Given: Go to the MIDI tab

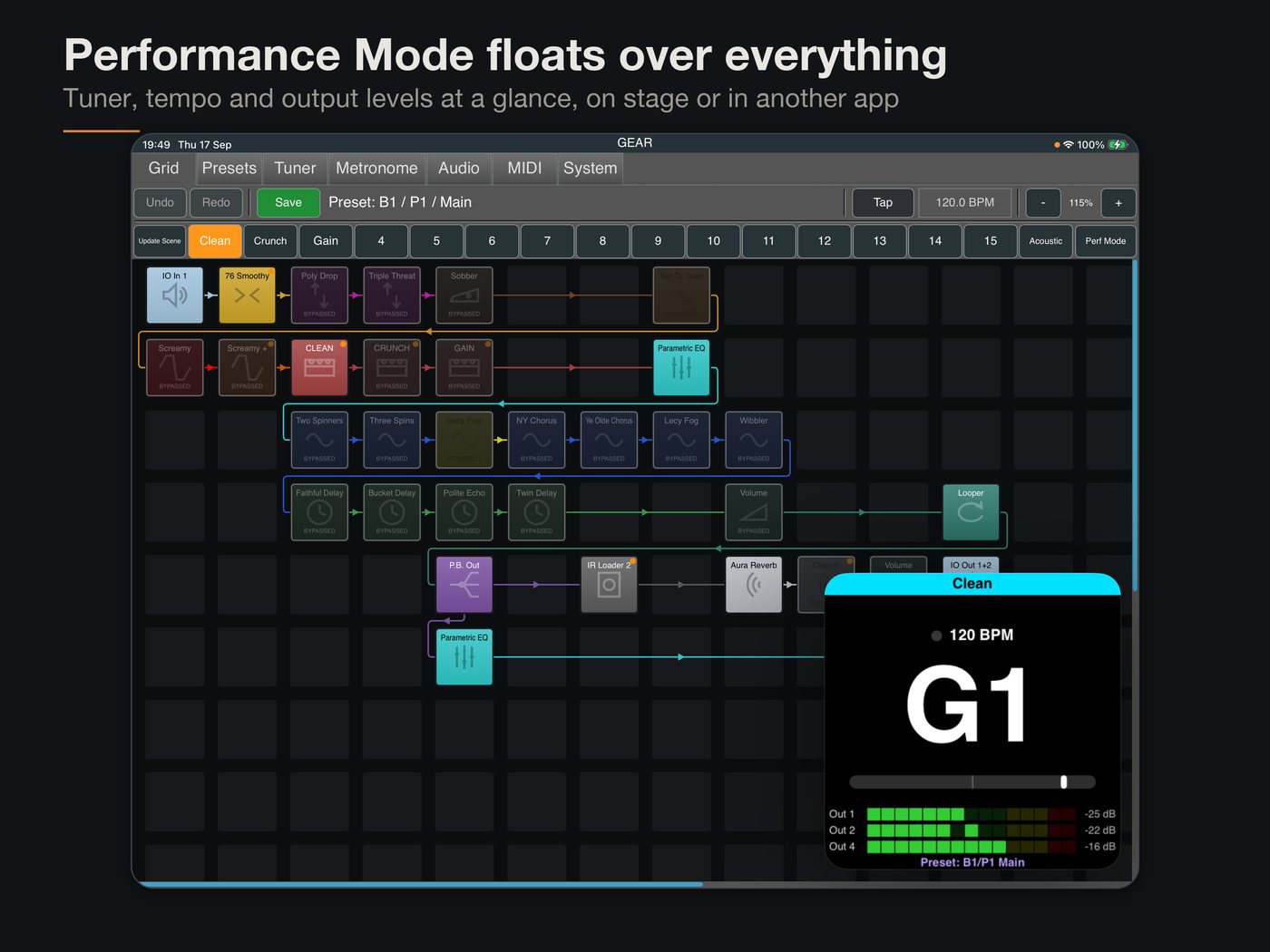Looking at the screenshot, I should pos(524,169).
